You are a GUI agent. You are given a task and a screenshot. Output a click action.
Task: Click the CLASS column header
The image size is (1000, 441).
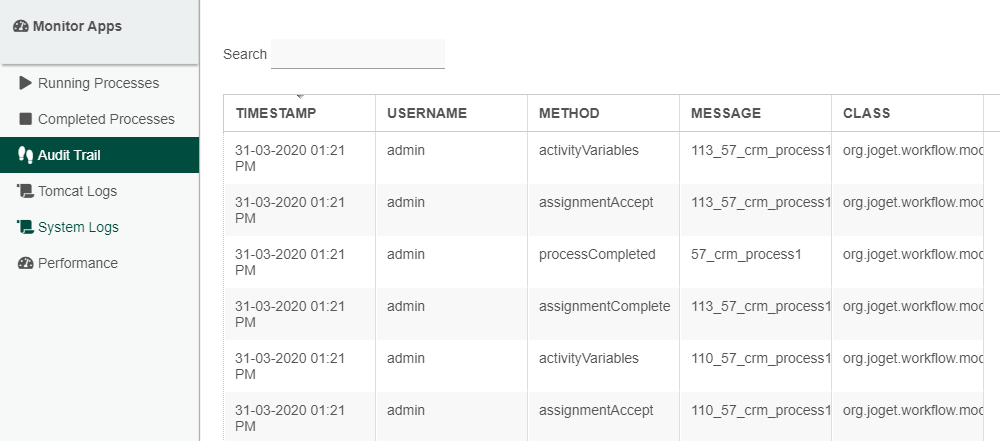866,113
